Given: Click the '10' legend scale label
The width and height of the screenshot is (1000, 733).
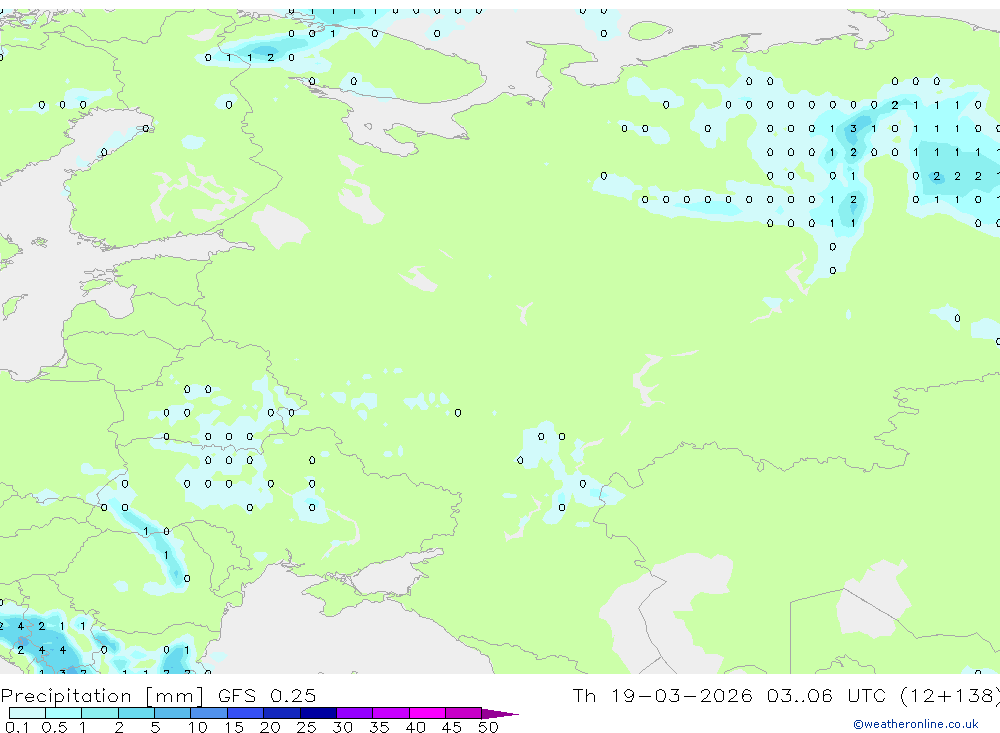Looking at the screenshot, I should [x=198, y=727].
